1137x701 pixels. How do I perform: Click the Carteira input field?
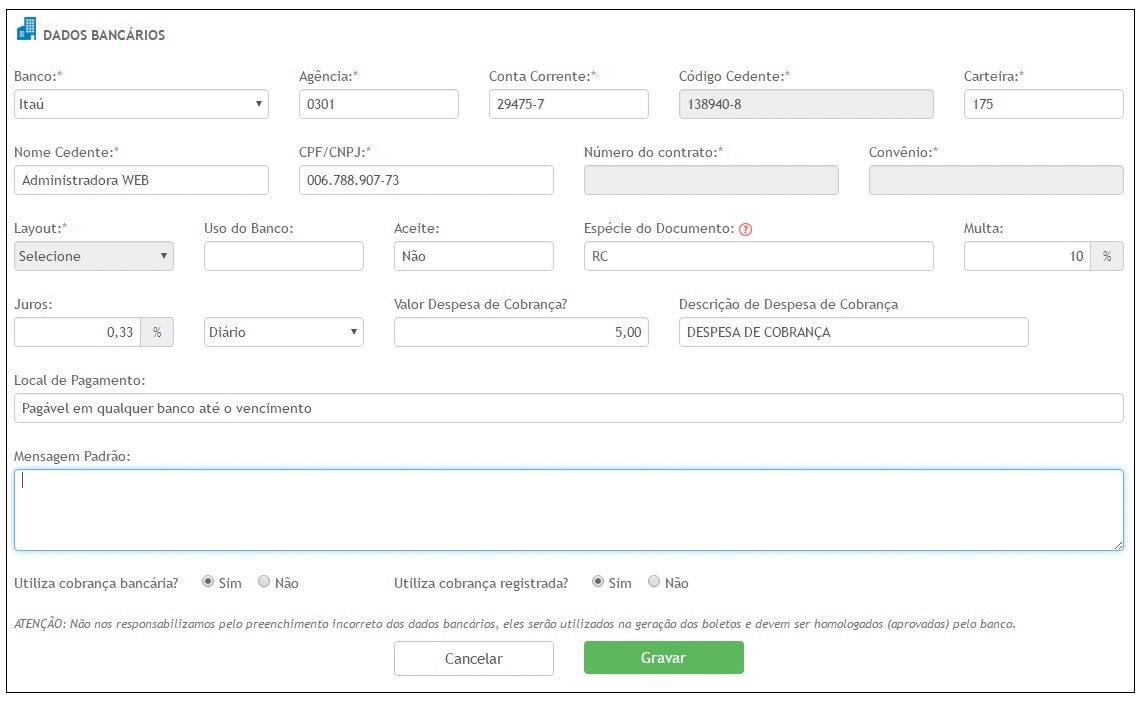click(x=1043, y=104)
